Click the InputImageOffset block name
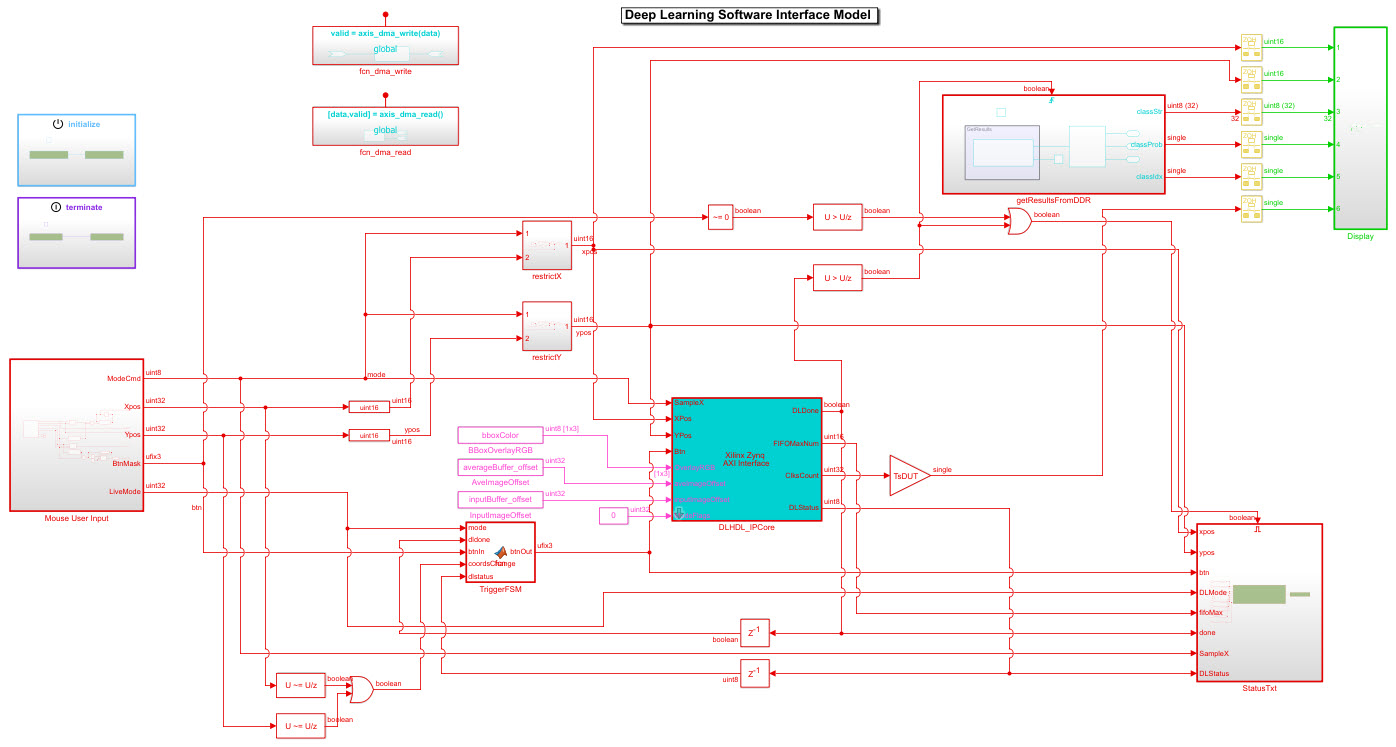 click(x=500, y=515)
